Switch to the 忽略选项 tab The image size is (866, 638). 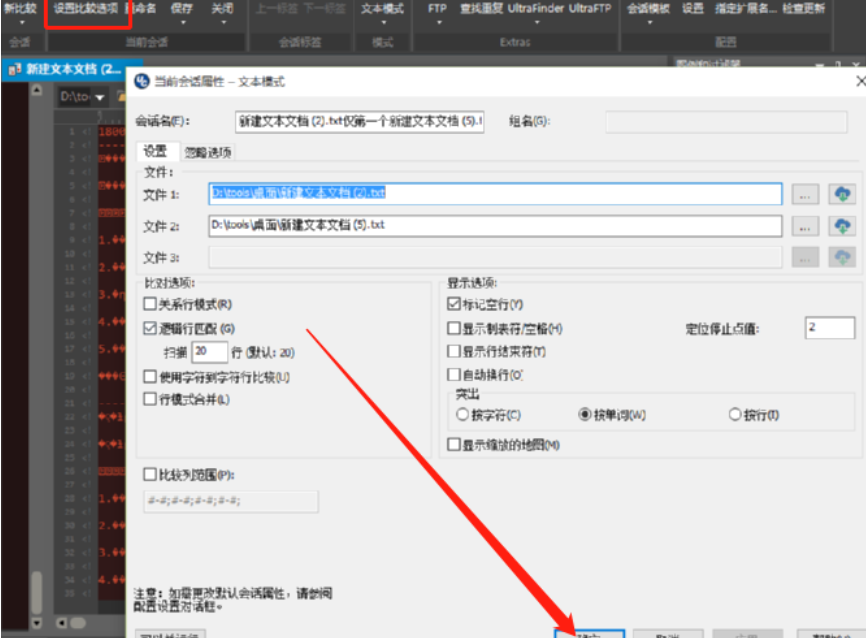click(208, 152)
